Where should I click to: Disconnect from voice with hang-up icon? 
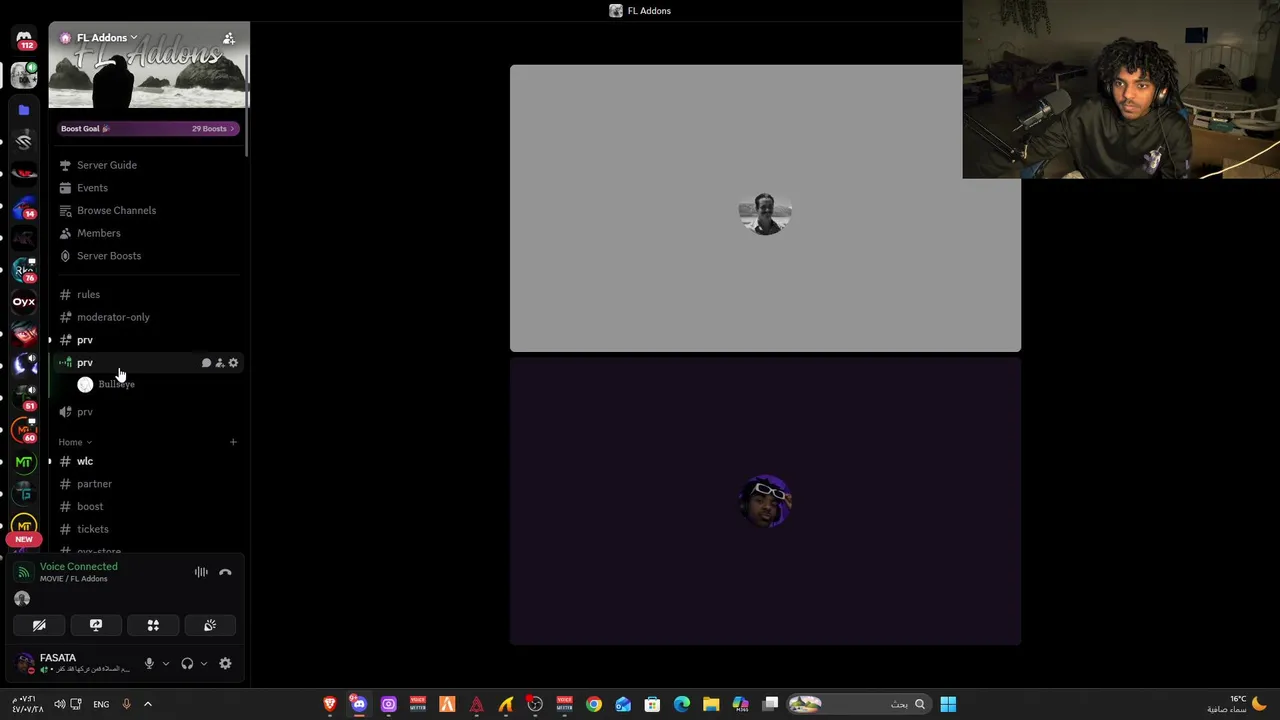[225, 573]
